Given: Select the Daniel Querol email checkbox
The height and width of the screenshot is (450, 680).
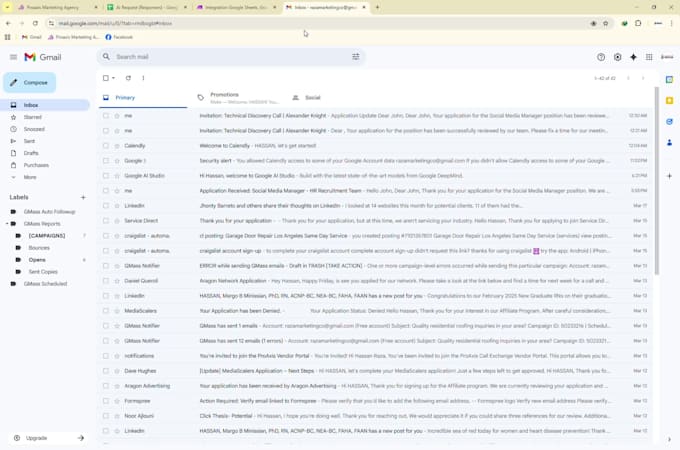Looking at the screenshot, I should tap(106, 280).
